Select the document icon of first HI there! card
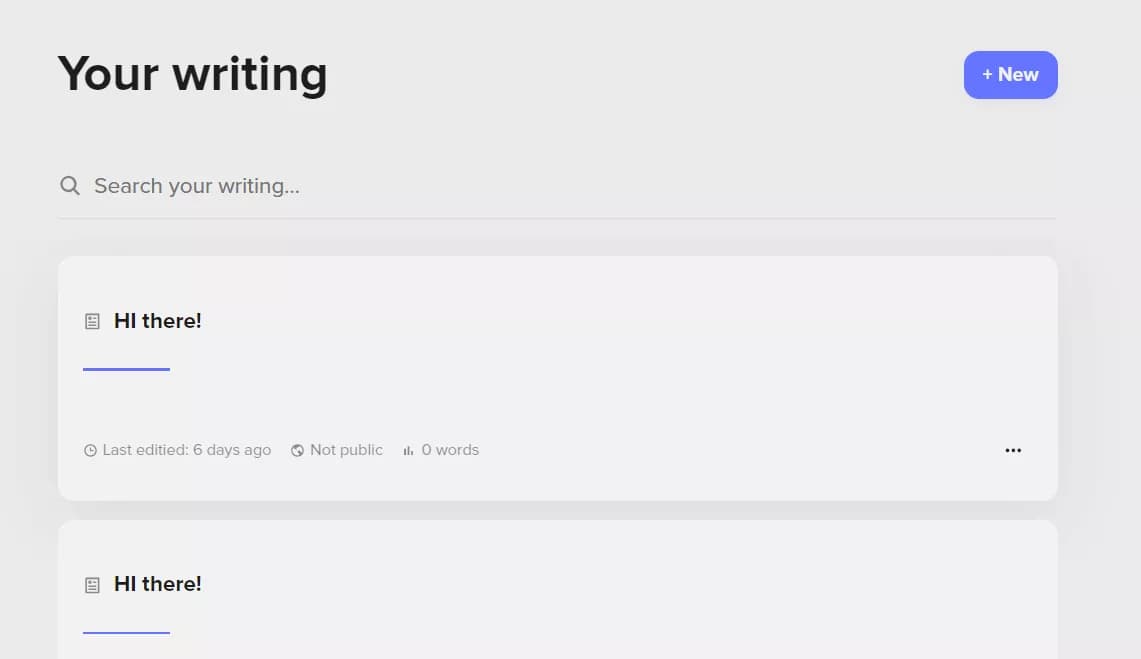The height and width of the screenshot is (659, 1141). point(92,321)
